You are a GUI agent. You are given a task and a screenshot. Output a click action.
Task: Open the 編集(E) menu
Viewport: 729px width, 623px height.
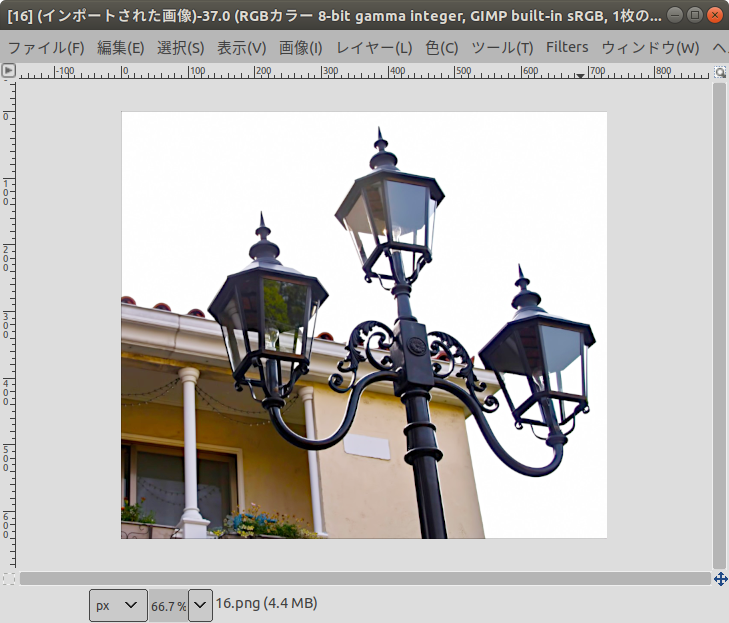click(x=120, y=47)
